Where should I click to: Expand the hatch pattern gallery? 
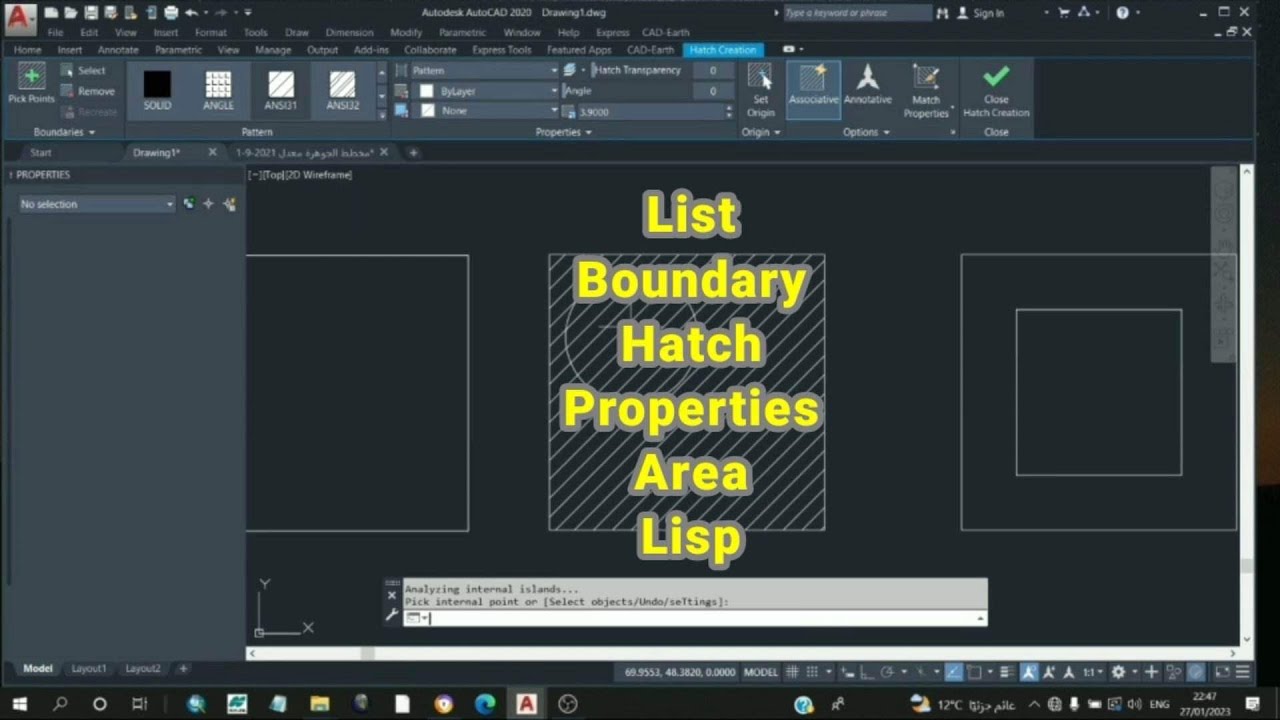pos(381,114)
